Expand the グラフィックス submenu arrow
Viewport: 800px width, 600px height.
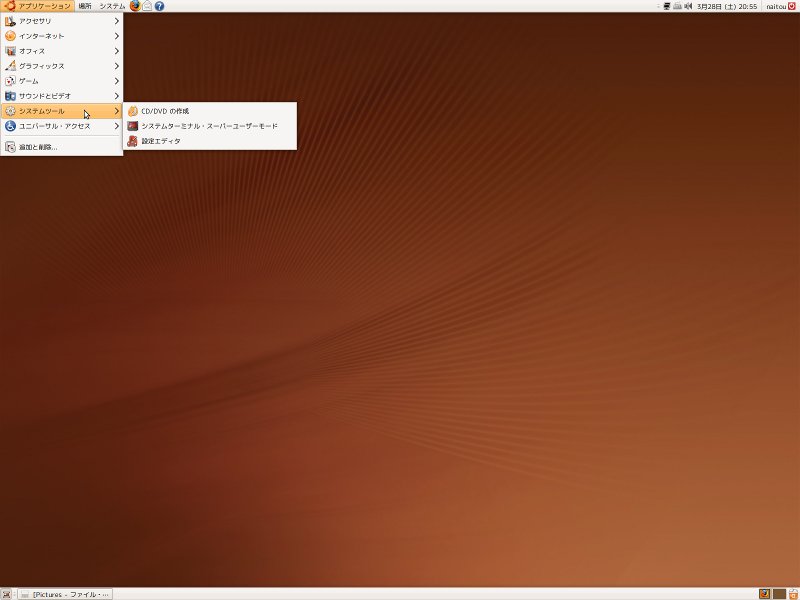(117, 66)
